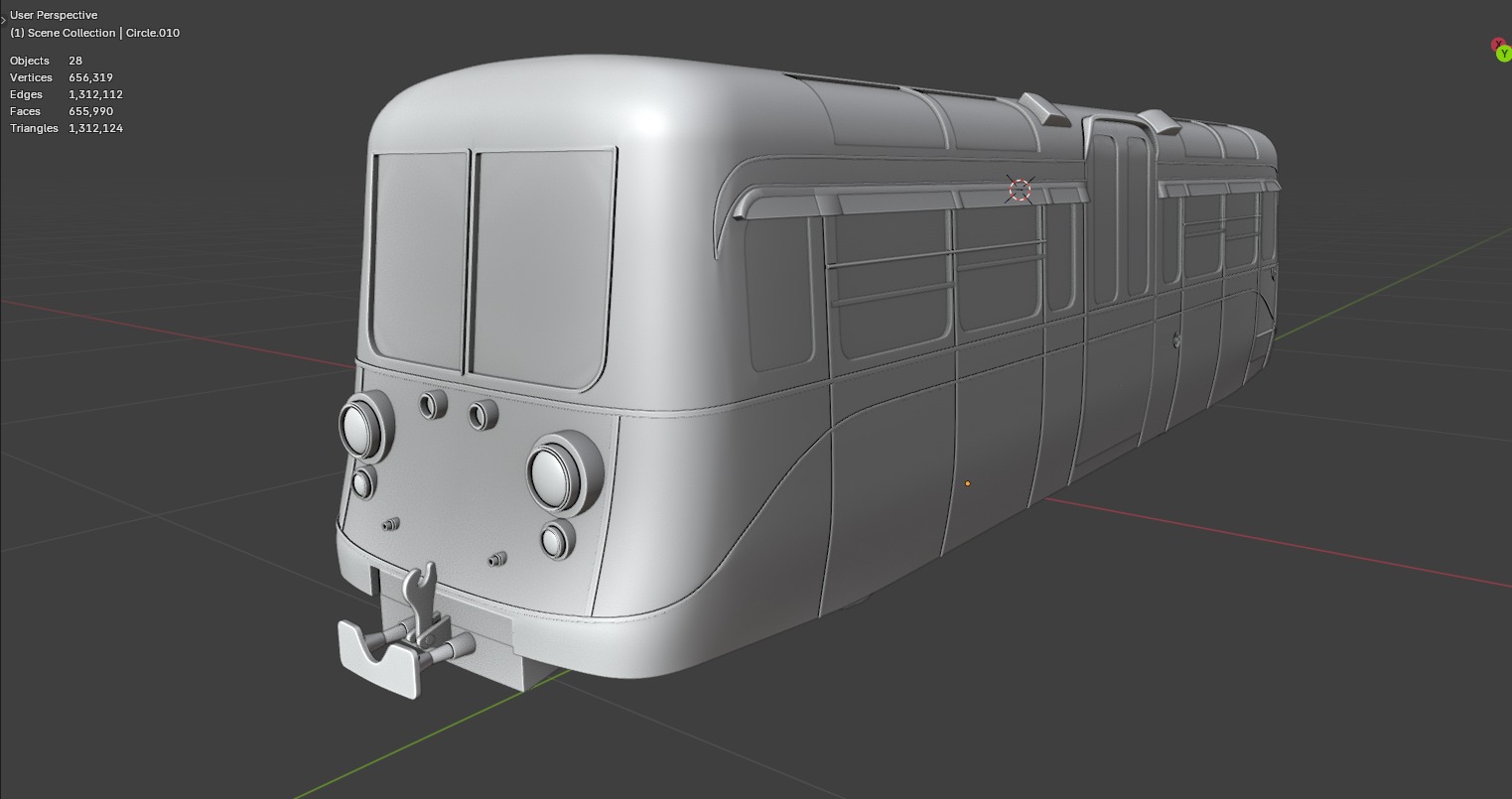Click the Faces value "655,990"
The image size is (1512, 799).
[x=90, y=111]
